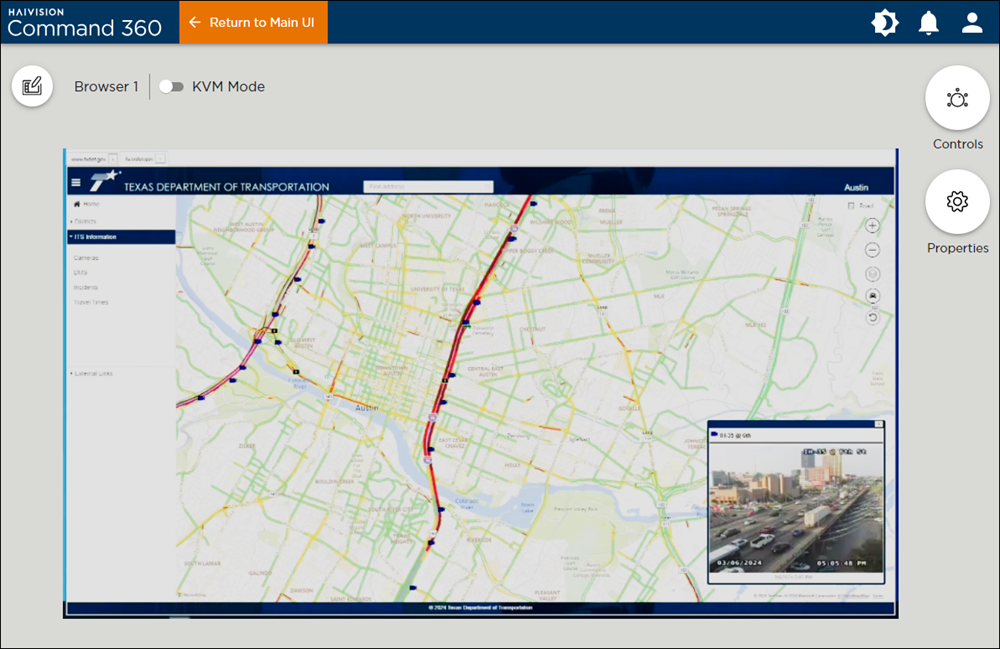1000x649 pixels.
Task: Reset the map view rotation
Action: (x=872, y=318)
